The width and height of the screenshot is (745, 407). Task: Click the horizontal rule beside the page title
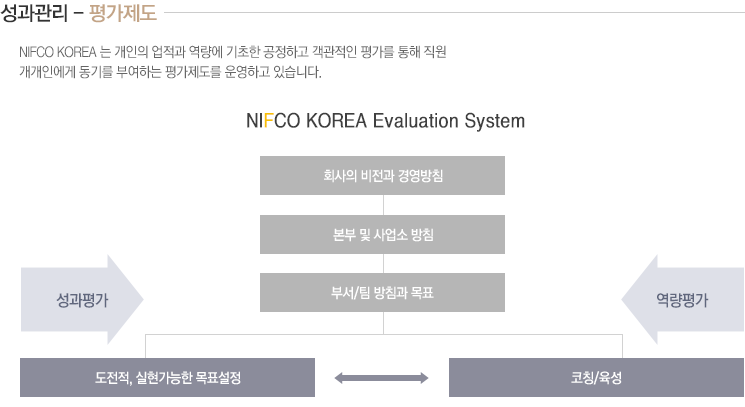tap(454, 13)
